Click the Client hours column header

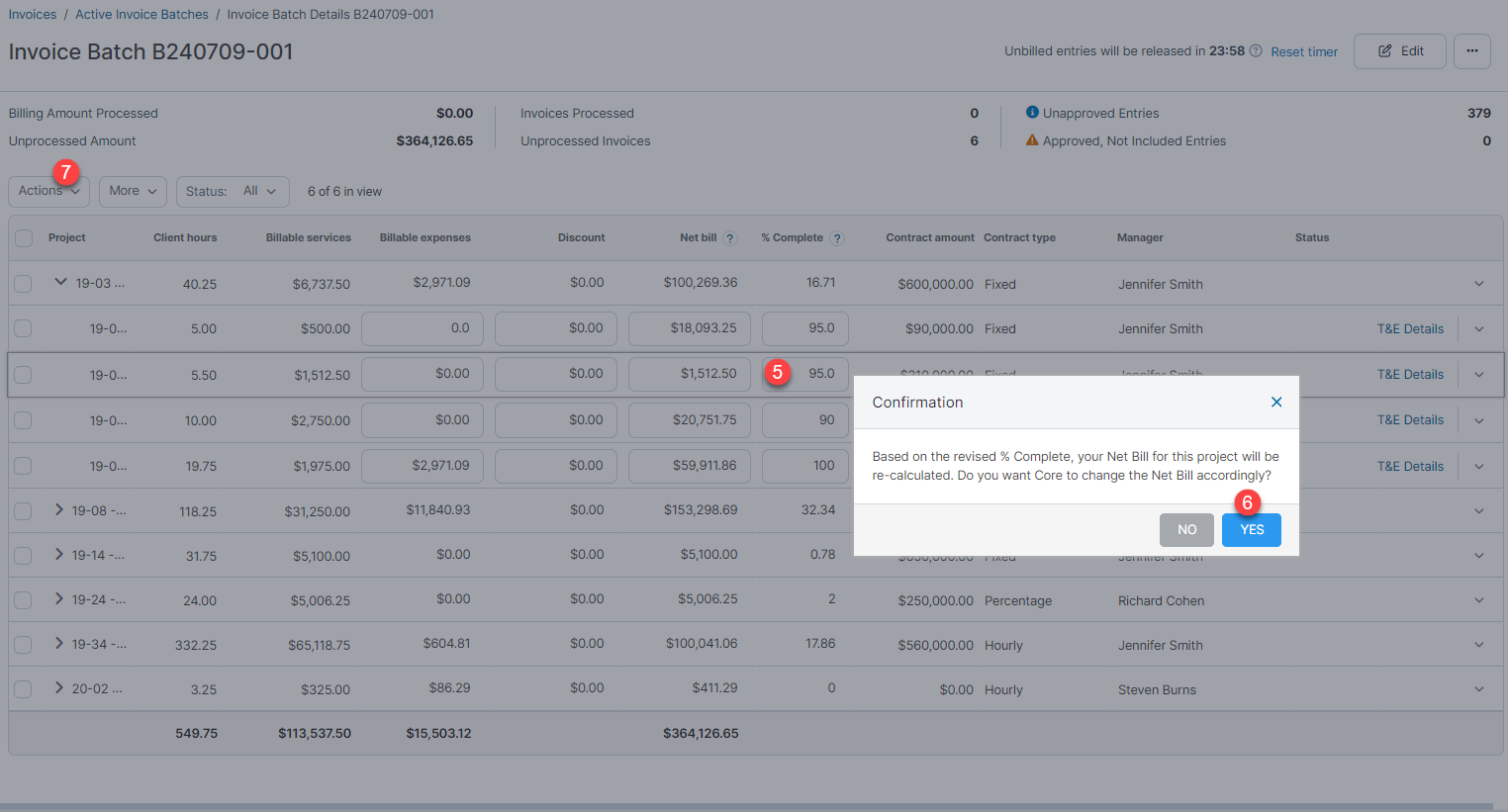click(x=185, y=237)
